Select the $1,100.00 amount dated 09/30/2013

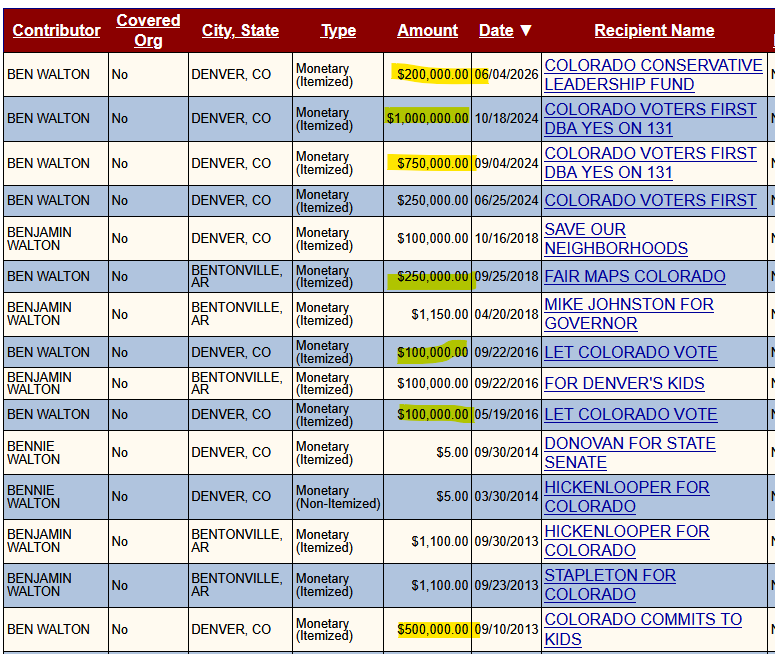(x=428, y=541)
